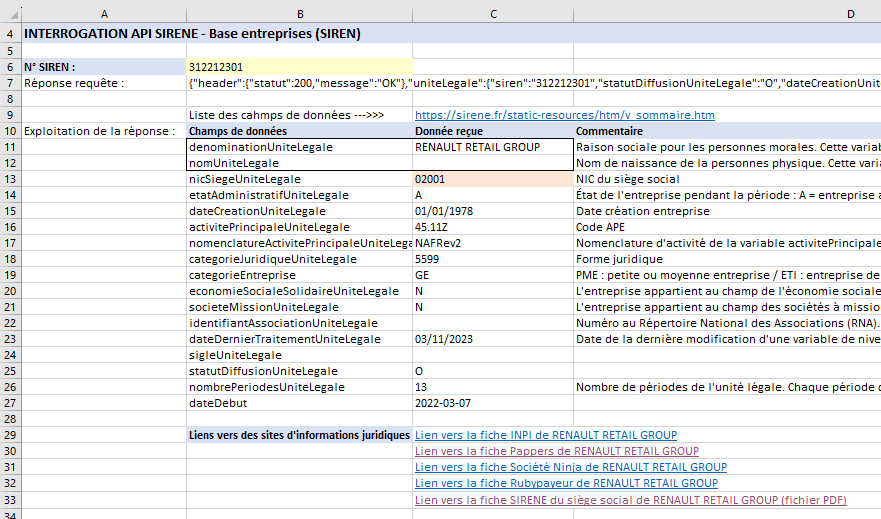Select the nicSiegeUniteLegale cell
This screenshot has height=519, width=881.
click(x=299, y=179)
